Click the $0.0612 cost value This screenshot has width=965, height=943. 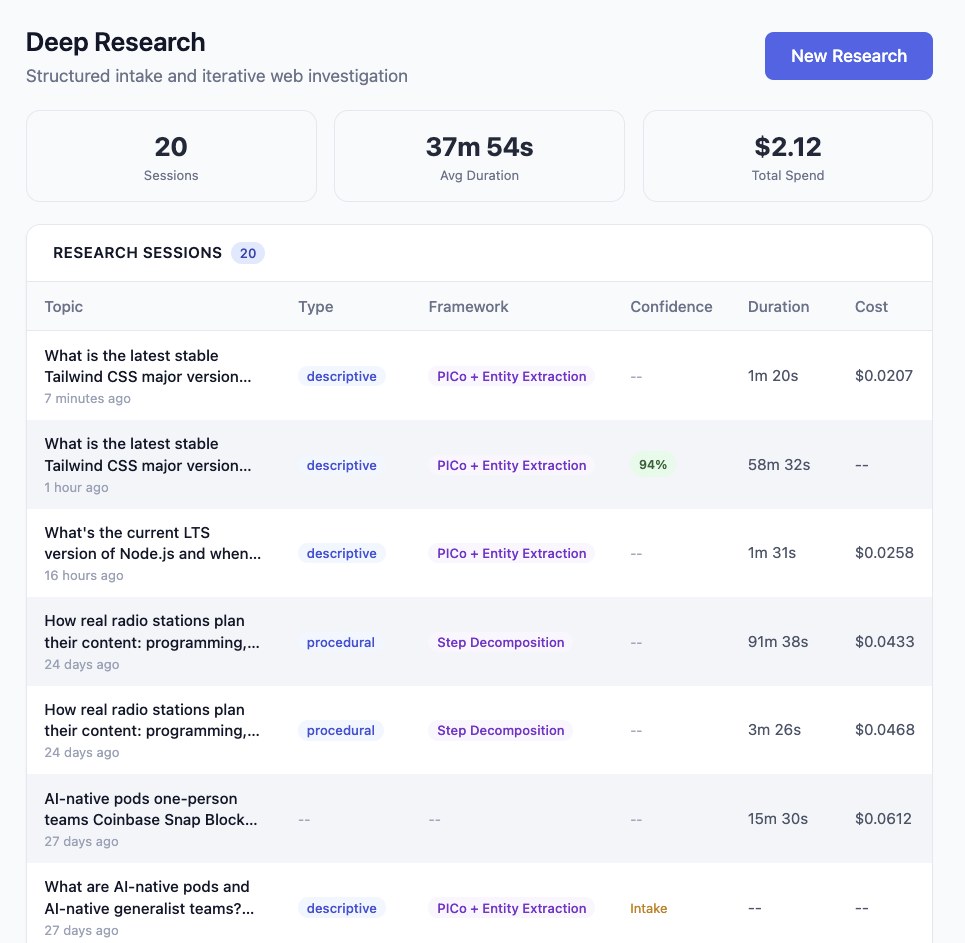pyautogui.click(x=883, y=819)
